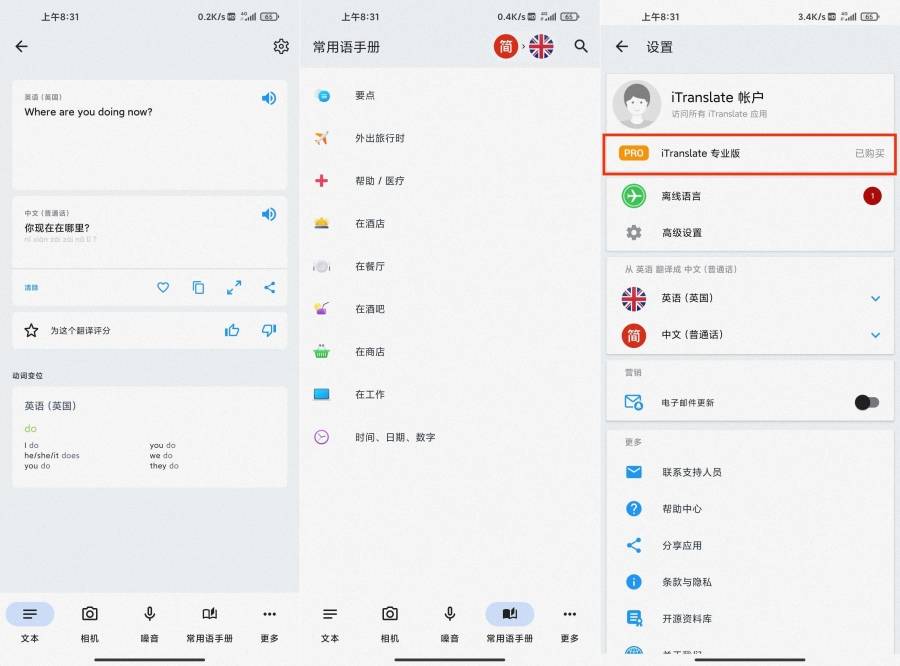900x666 pixels.
Task: Open 时间、日期、数字 phrase category
Action: pyautogui.click(x=450, y=437)
